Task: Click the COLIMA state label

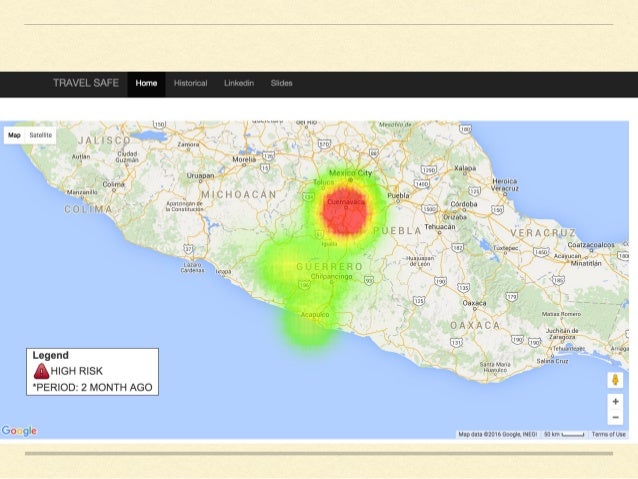Action: (88, 209)
